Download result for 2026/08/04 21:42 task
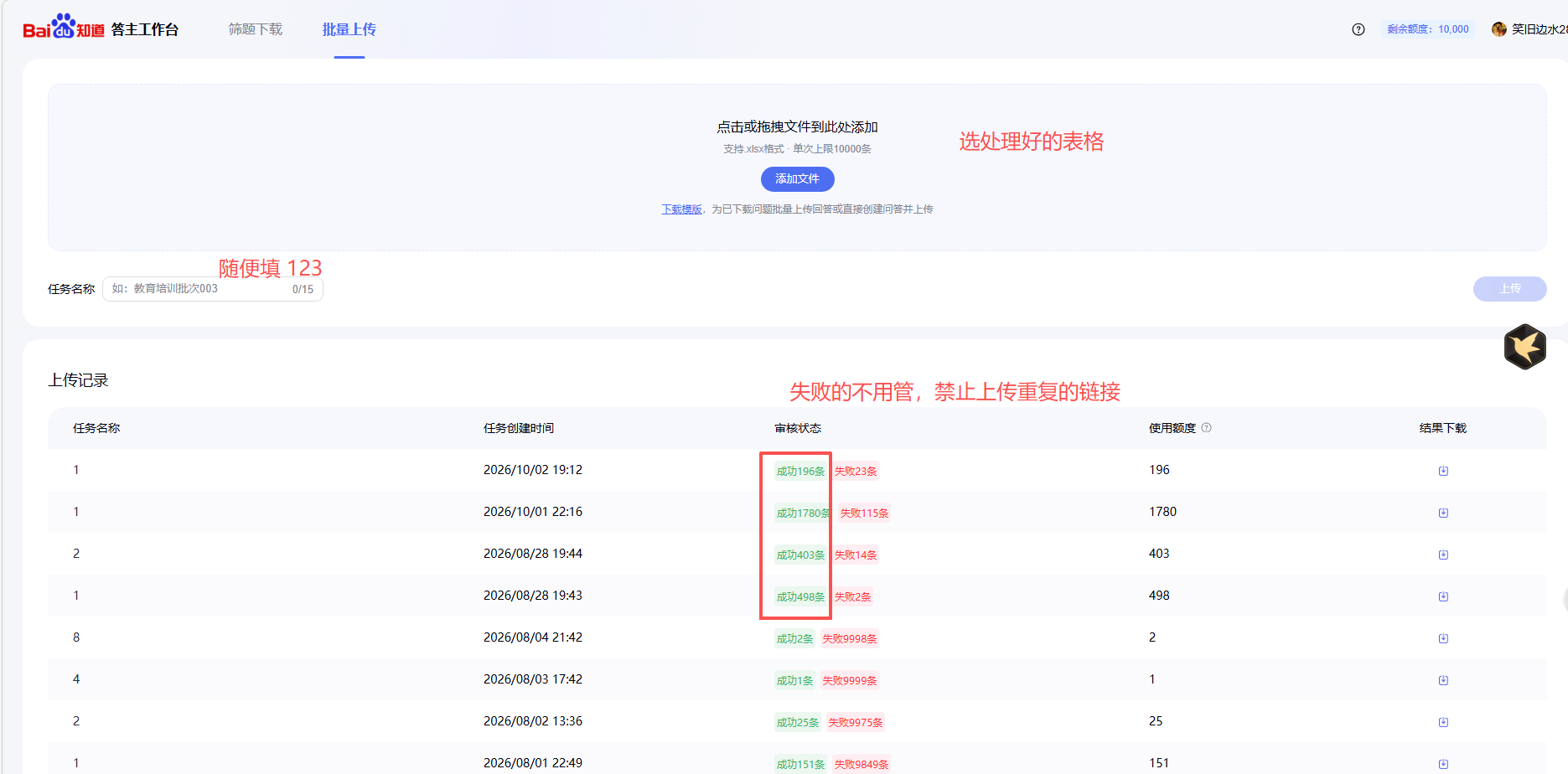Screen dimensions: 1568x774 click(x=1443, y=638)
